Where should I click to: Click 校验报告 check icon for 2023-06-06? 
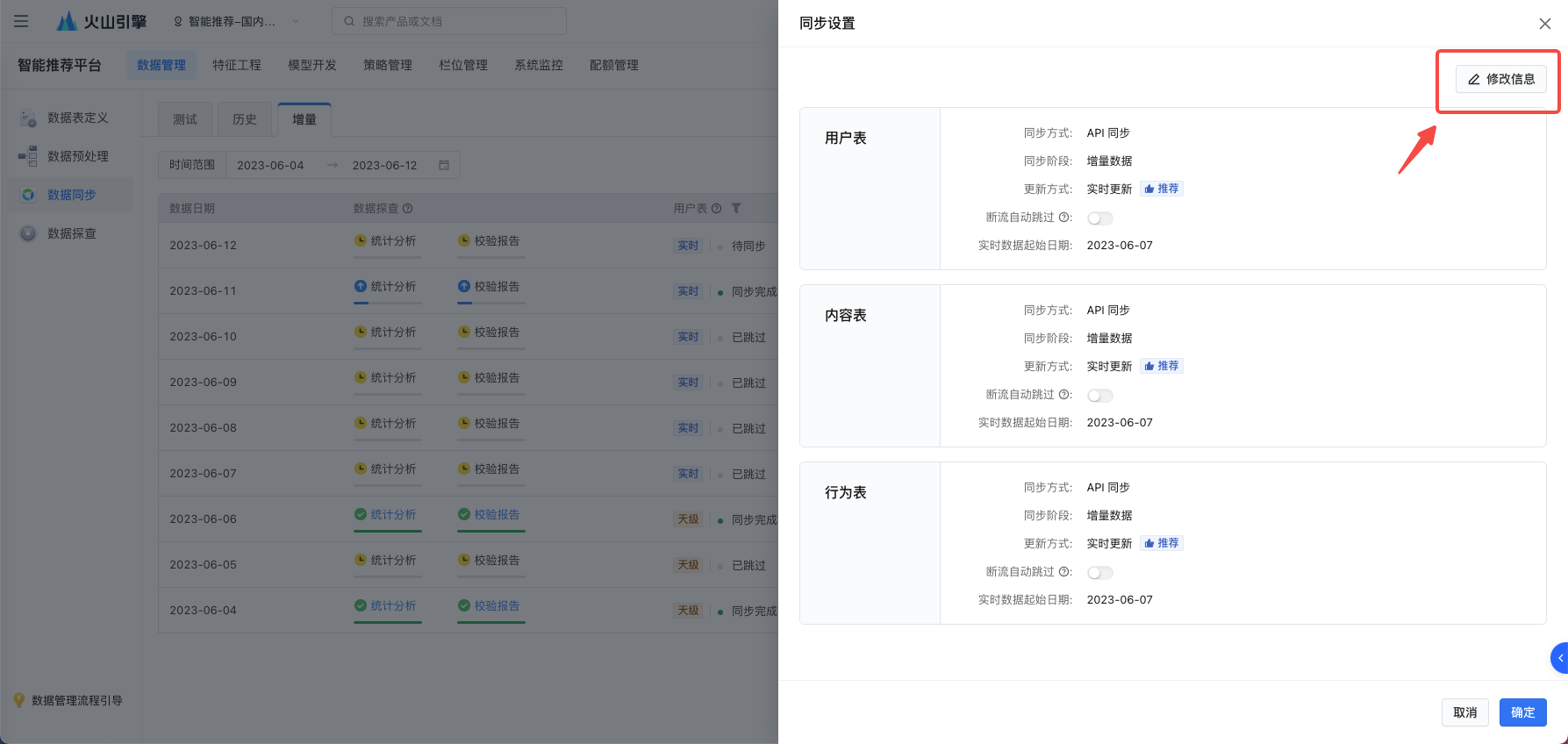pos(464,514)
